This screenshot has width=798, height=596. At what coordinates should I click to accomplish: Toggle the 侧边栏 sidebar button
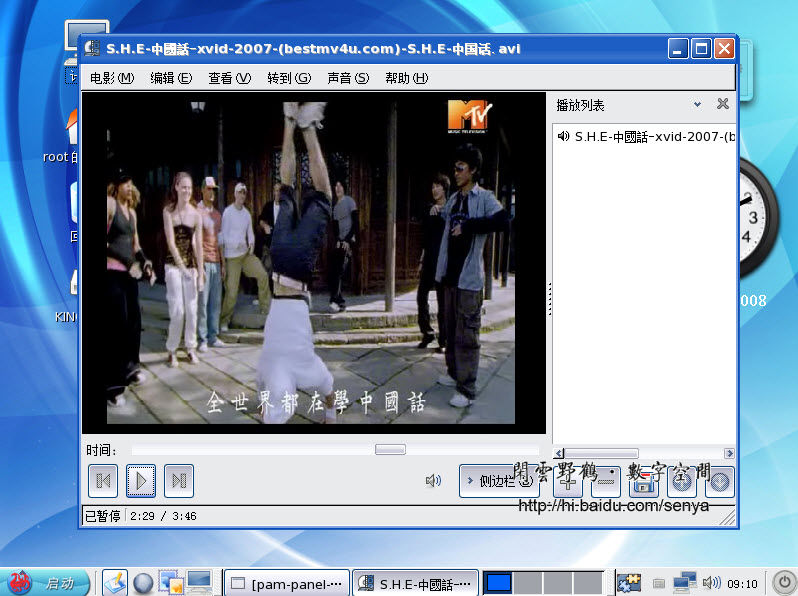click(499, 480)
